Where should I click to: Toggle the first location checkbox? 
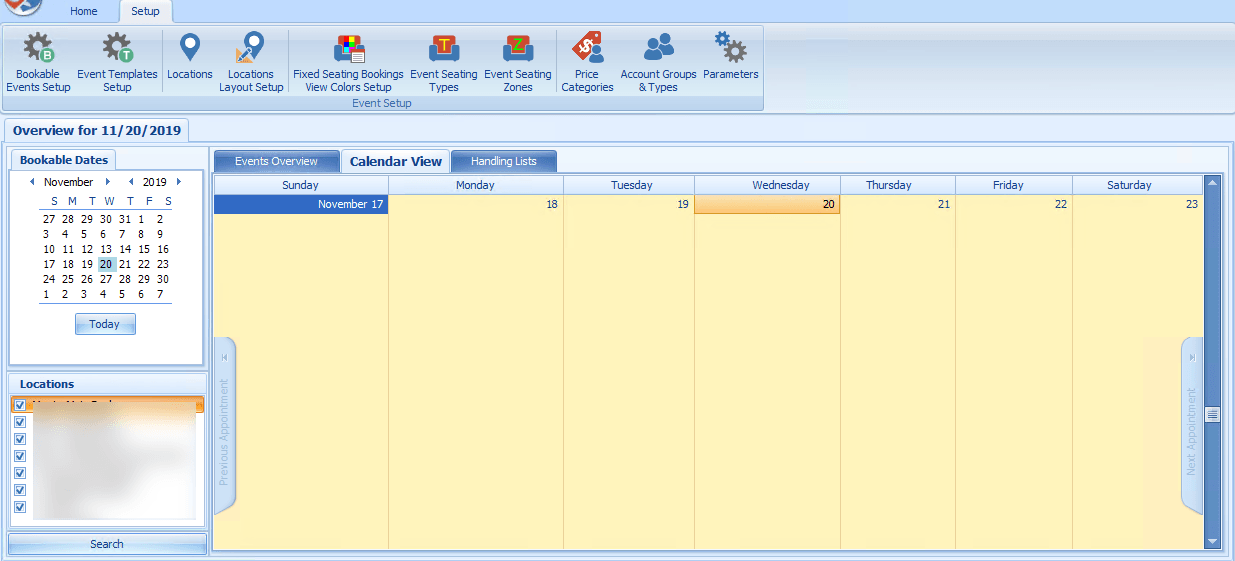(20, 405)
